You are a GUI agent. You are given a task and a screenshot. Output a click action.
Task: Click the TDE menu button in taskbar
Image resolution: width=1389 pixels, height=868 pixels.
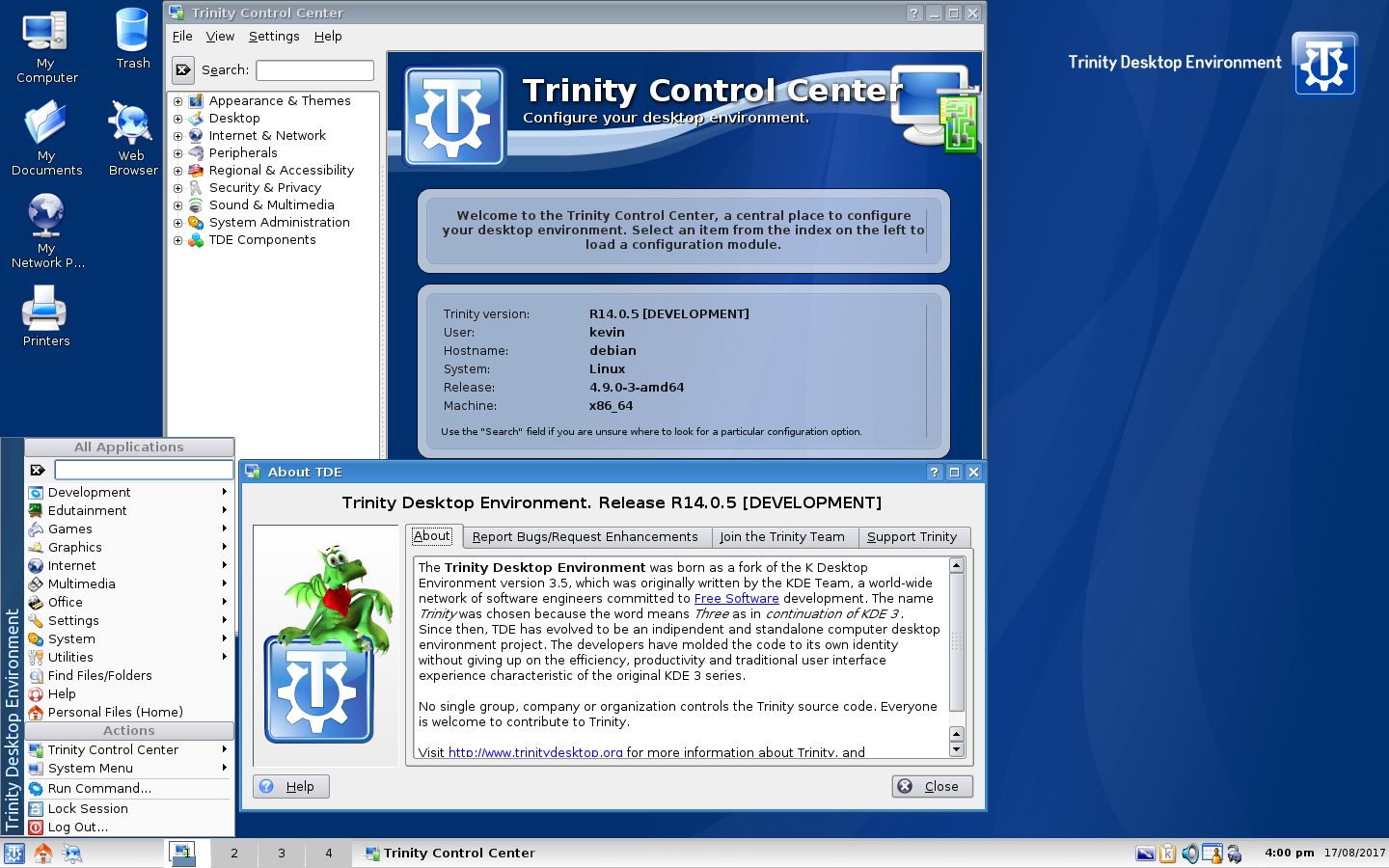click(x=14, y=853)
